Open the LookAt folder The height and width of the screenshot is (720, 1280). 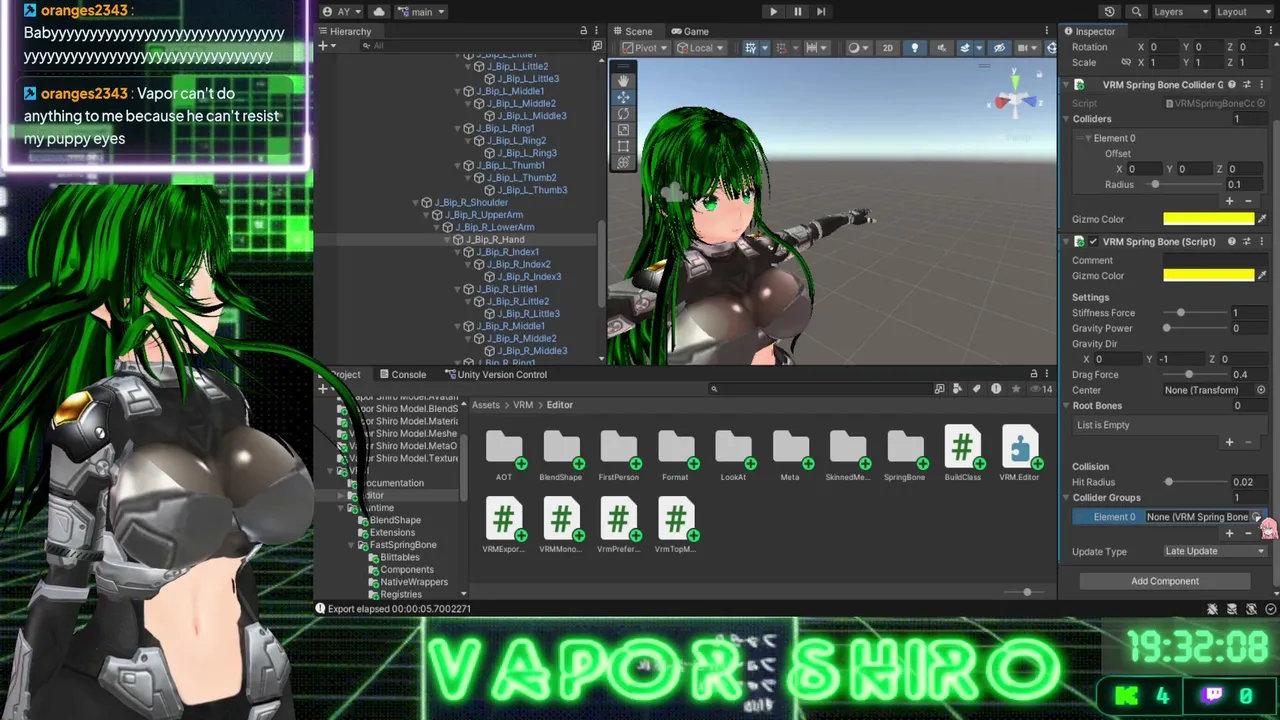(x=733, y=455)
